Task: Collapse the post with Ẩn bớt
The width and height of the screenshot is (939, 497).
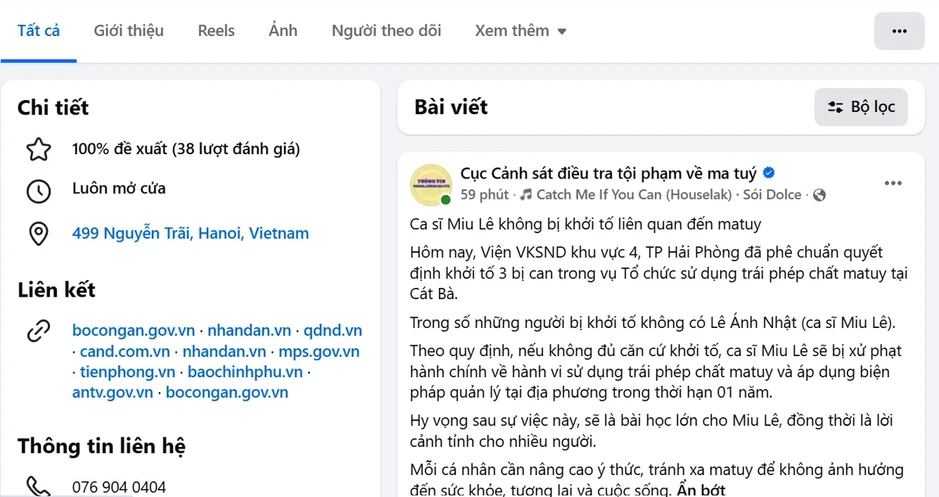Action: coord(701,490)
